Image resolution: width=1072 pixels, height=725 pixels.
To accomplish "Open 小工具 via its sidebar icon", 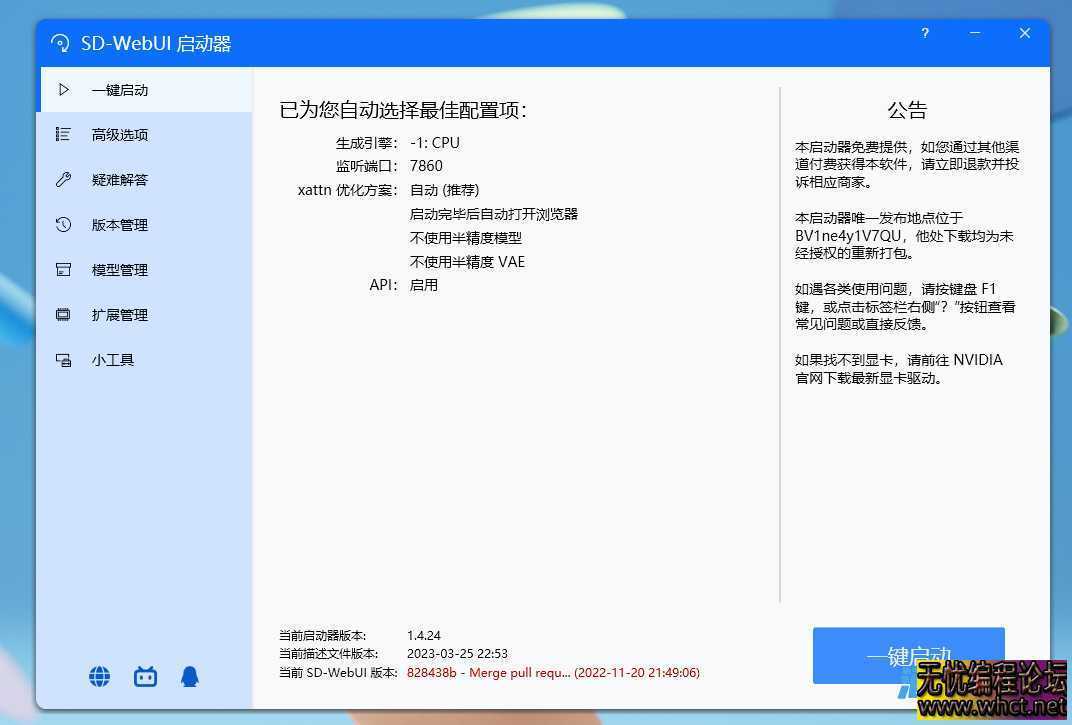I will pyautogui.click(x=63, y=360).
